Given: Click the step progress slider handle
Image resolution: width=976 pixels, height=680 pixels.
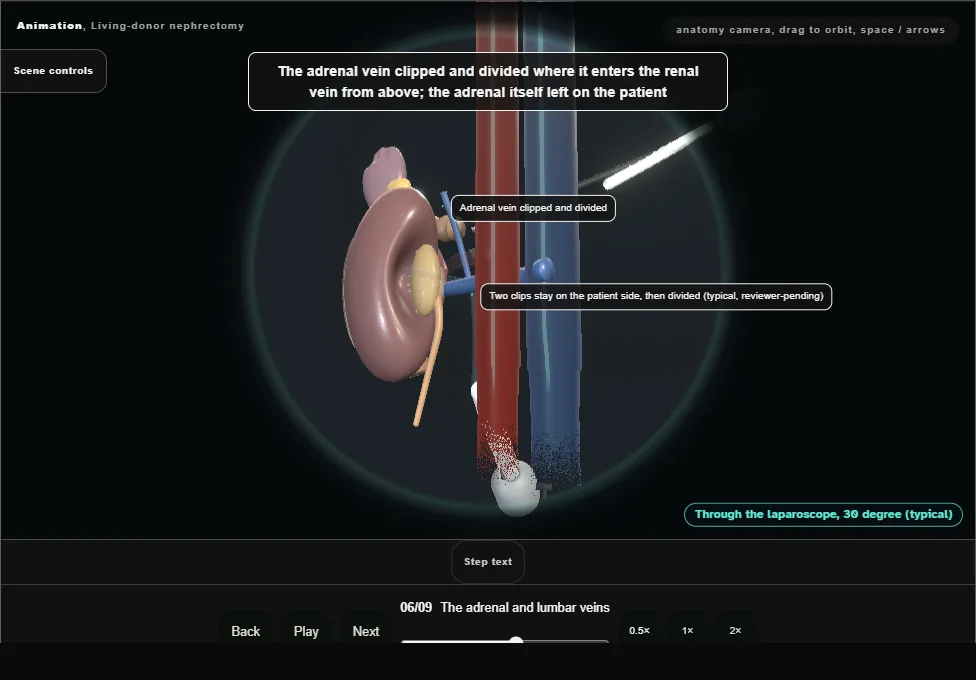Looking at the screenshot, I should pos(516,640).
